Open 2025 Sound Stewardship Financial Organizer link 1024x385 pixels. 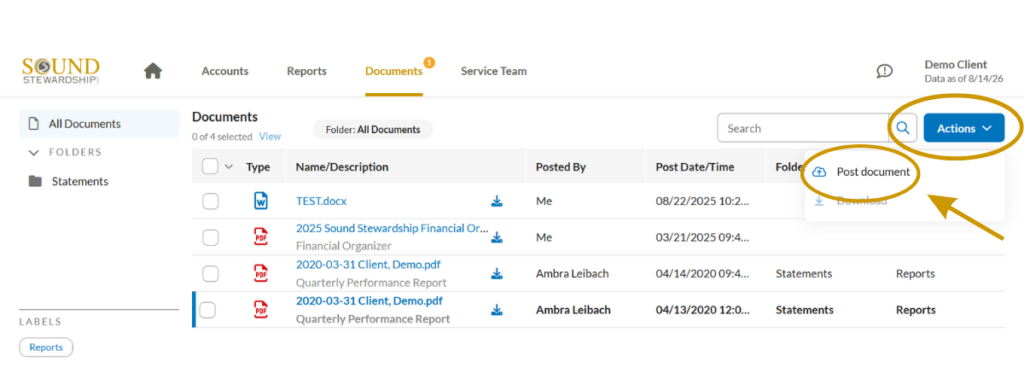(392, 228)
